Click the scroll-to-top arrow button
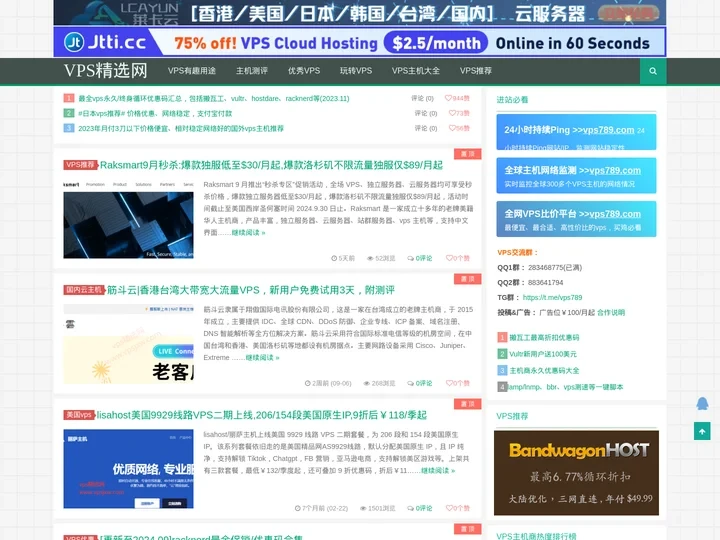Viewport: 720px width, 540px height. point(702,431)
